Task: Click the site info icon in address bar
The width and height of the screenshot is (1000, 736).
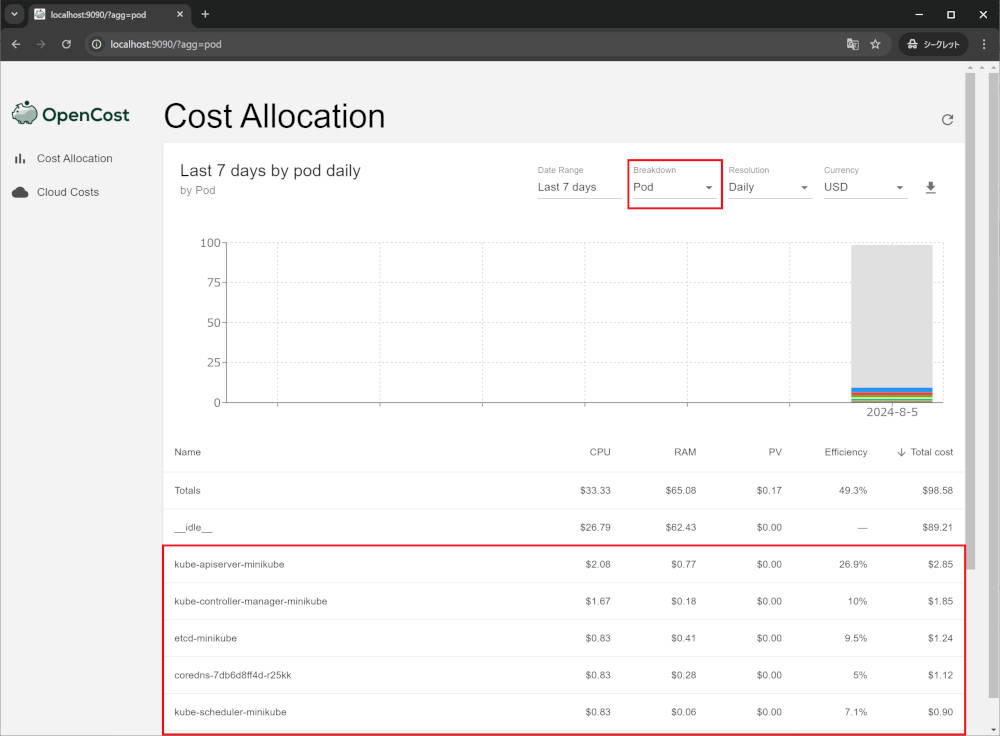Action: (x=96, y=44)
